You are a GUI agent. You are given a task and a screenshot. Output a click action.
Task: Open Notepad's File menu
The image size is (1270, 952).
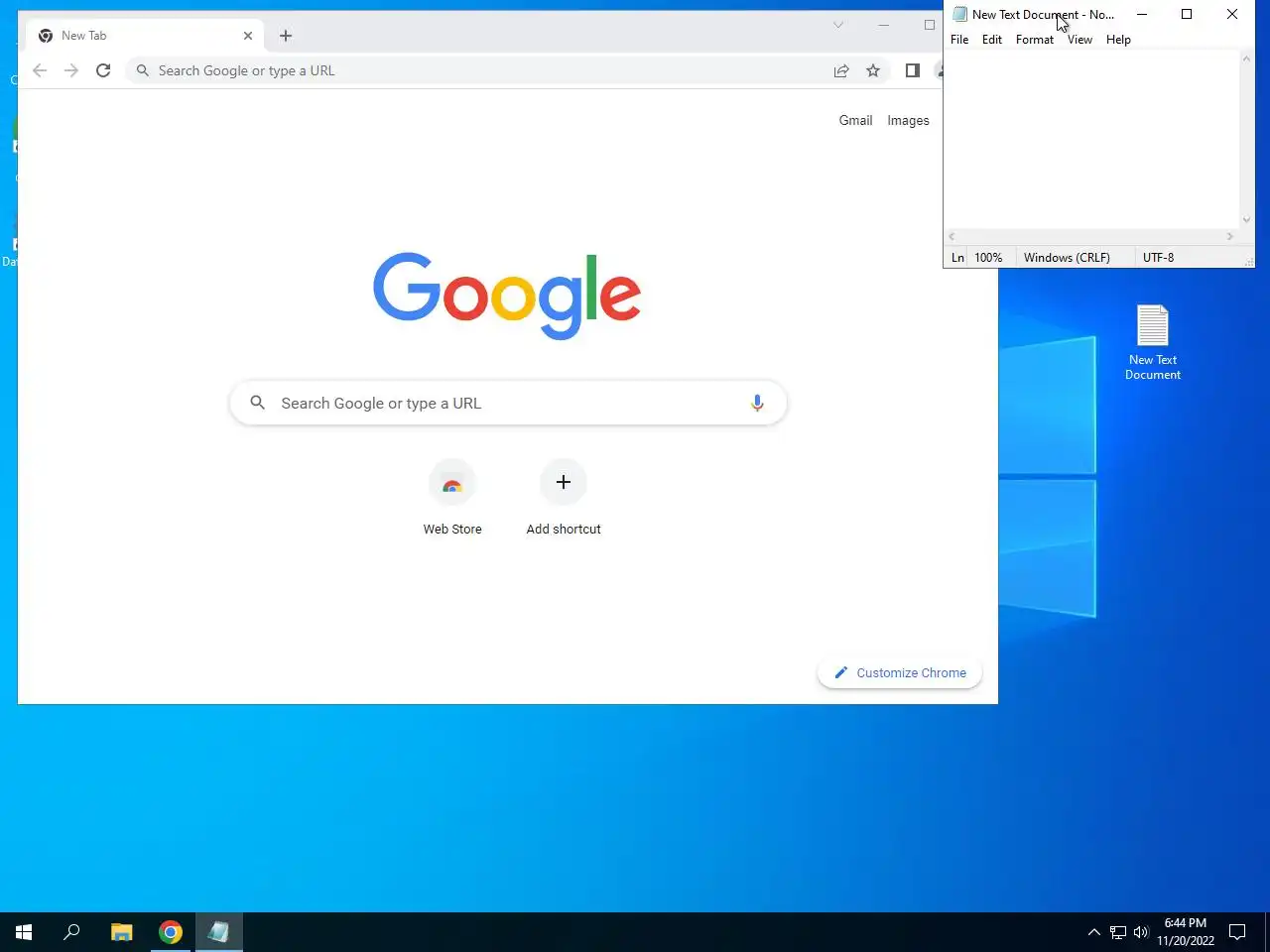(x=959, y=40)
